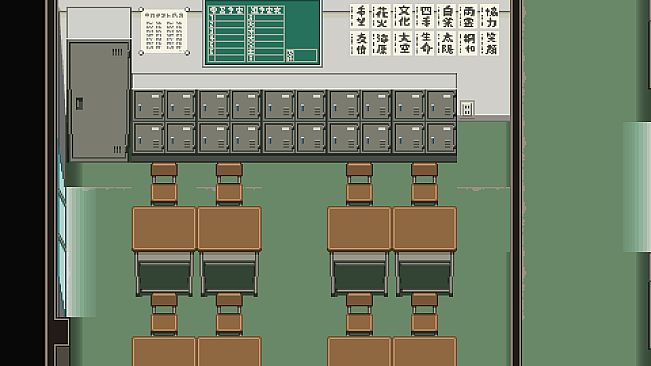Read the pinned paper notice beside the chalkboard
Screen dimensions: 651x366
[164, 31]
